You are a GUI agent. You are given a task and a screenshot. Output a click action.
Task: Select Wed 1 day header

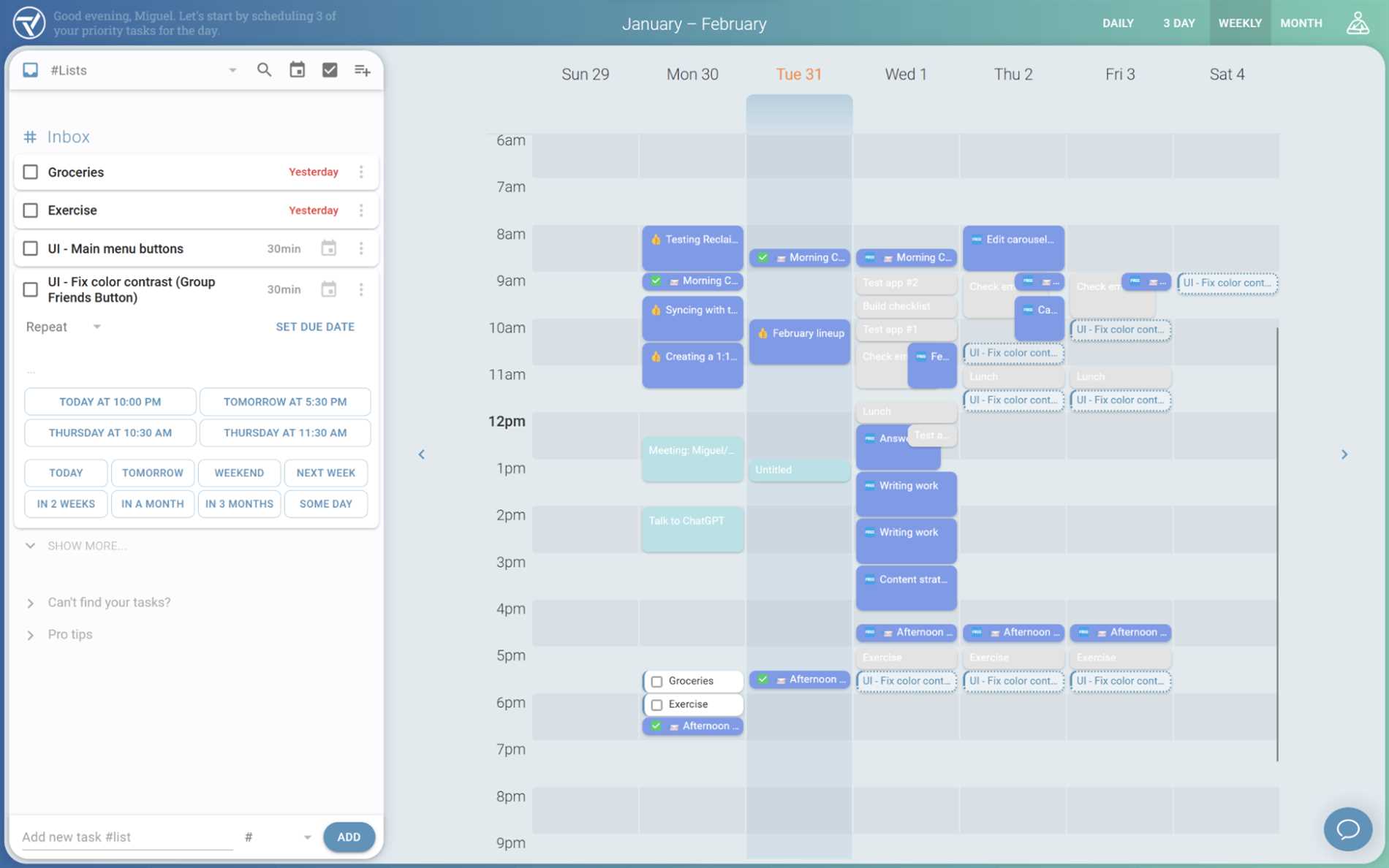coord(906,74)
